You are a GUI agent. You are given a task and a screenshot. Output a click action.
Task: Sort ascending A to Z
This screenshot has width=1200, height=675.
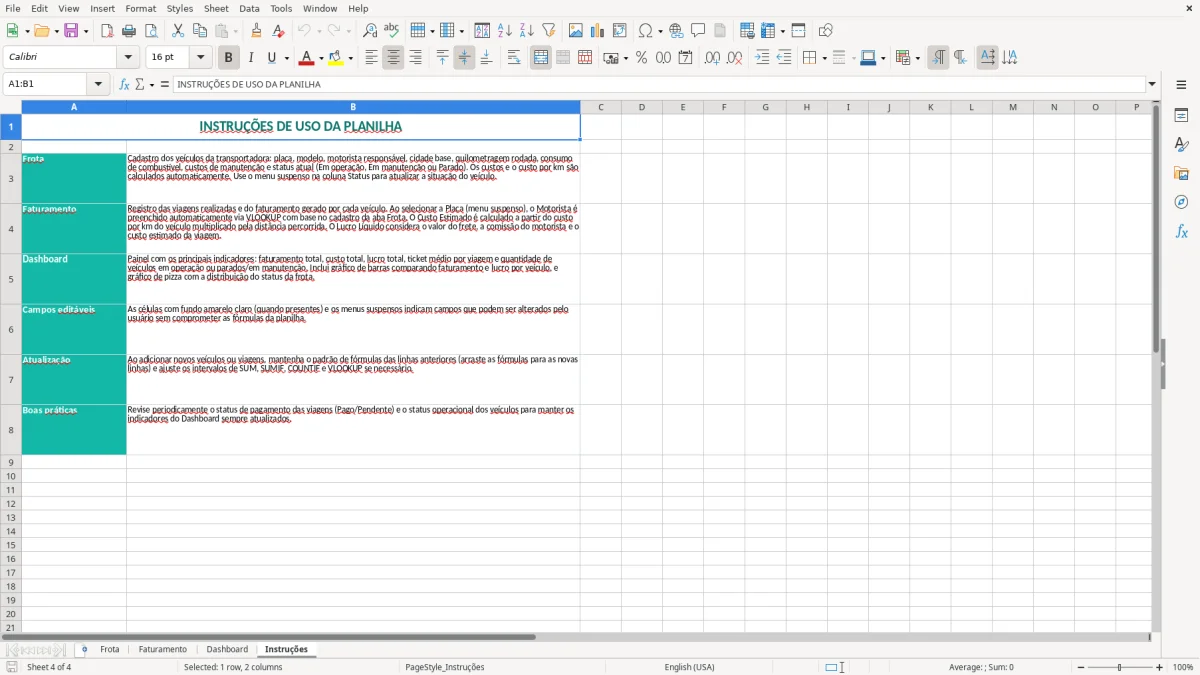505,31
